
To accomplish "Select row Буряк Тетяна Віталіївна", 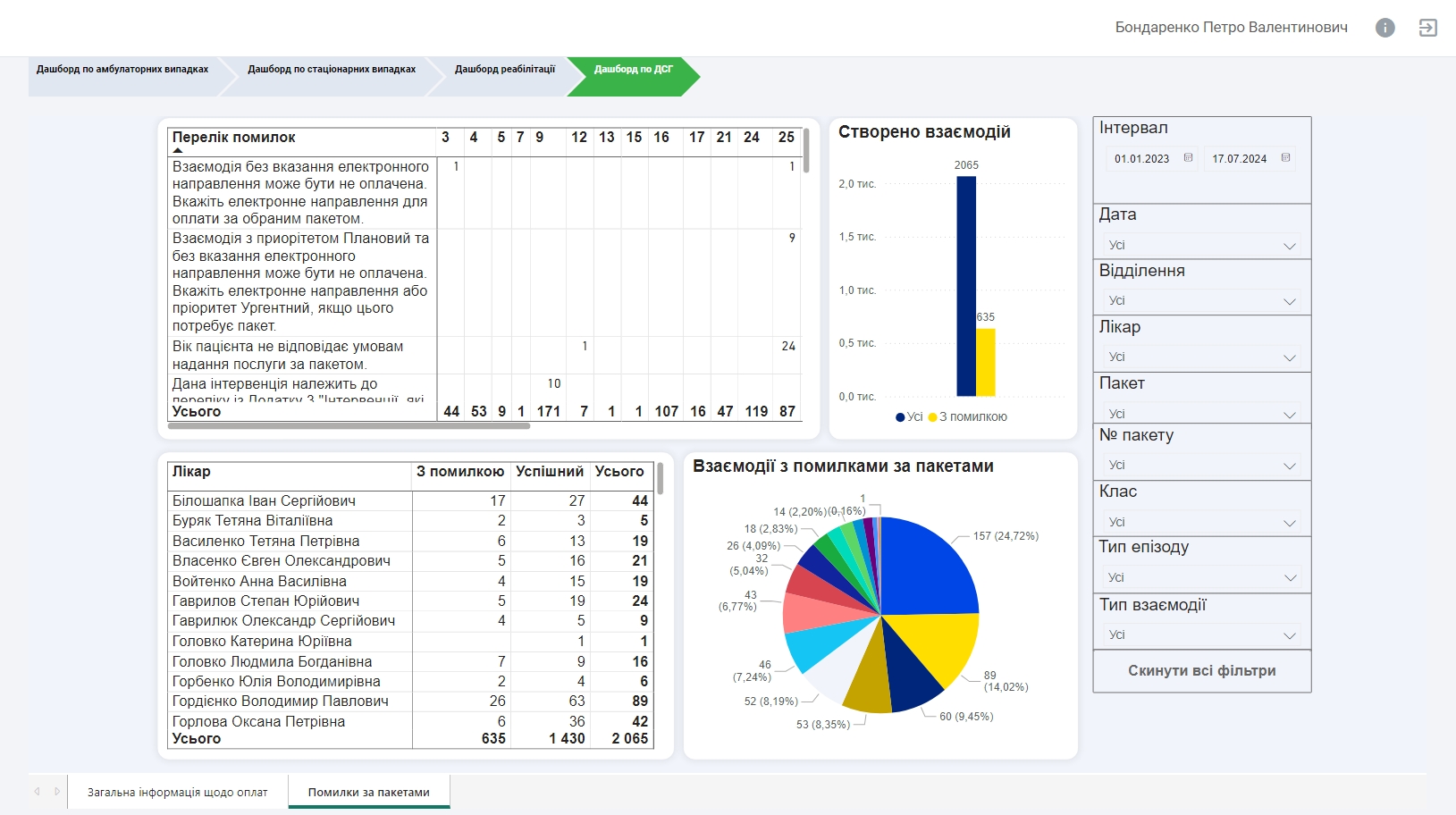I will coord(410,521).
